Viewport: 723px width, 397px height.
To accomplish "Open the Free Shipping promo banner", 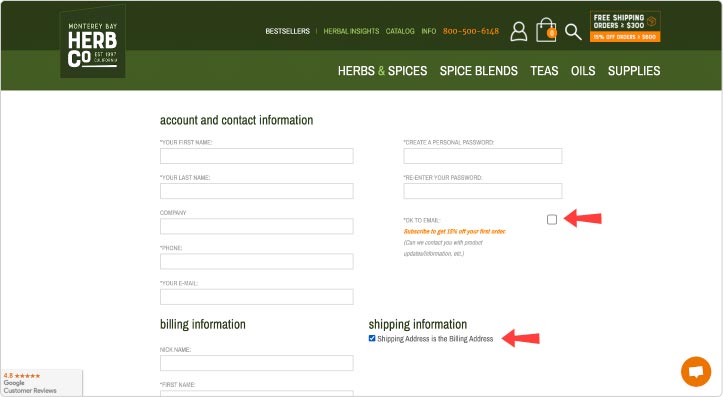I will [x=625, y=27].
